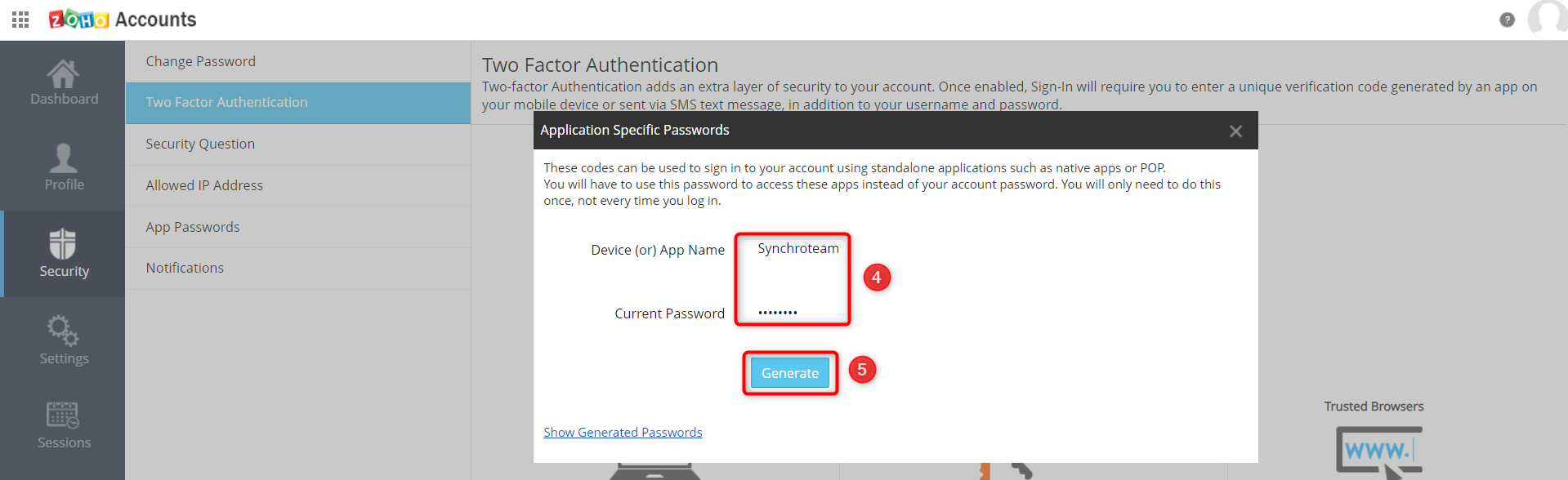The image size is (1568, 480).
Task: Select the Security shield icon
Action: 63,243
